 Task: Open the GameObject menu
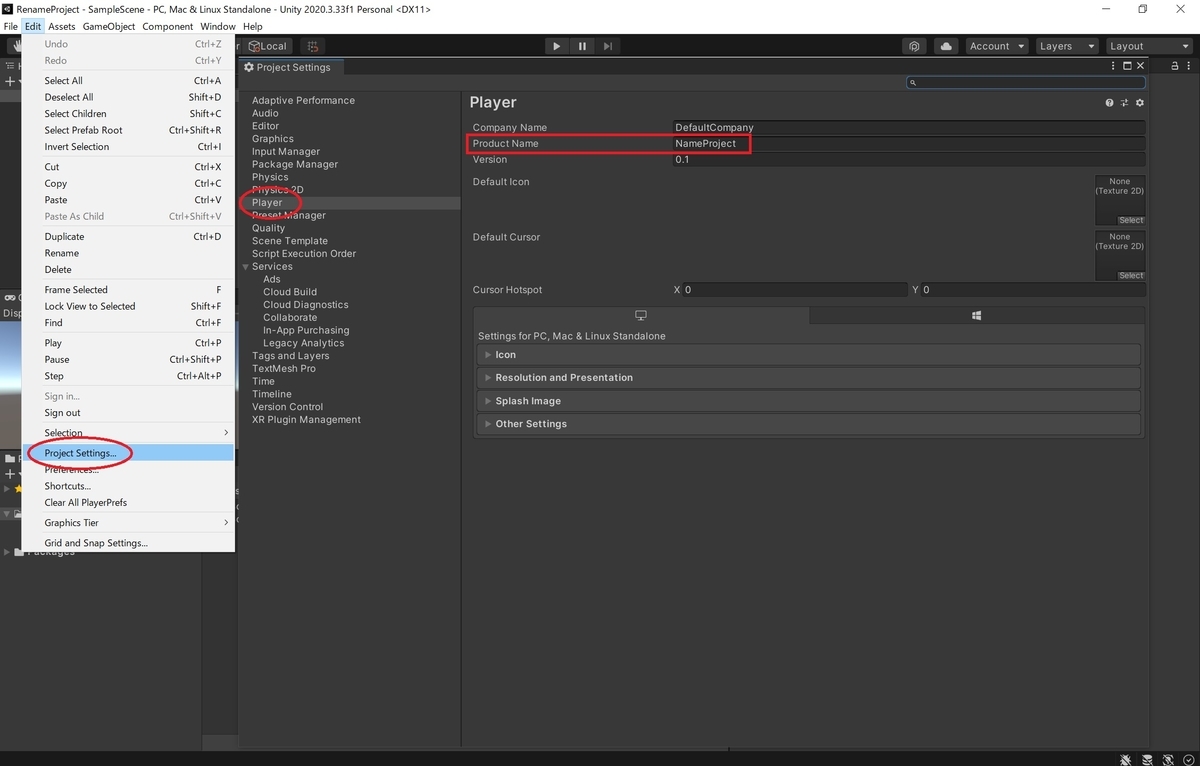[x=109, y=27]
